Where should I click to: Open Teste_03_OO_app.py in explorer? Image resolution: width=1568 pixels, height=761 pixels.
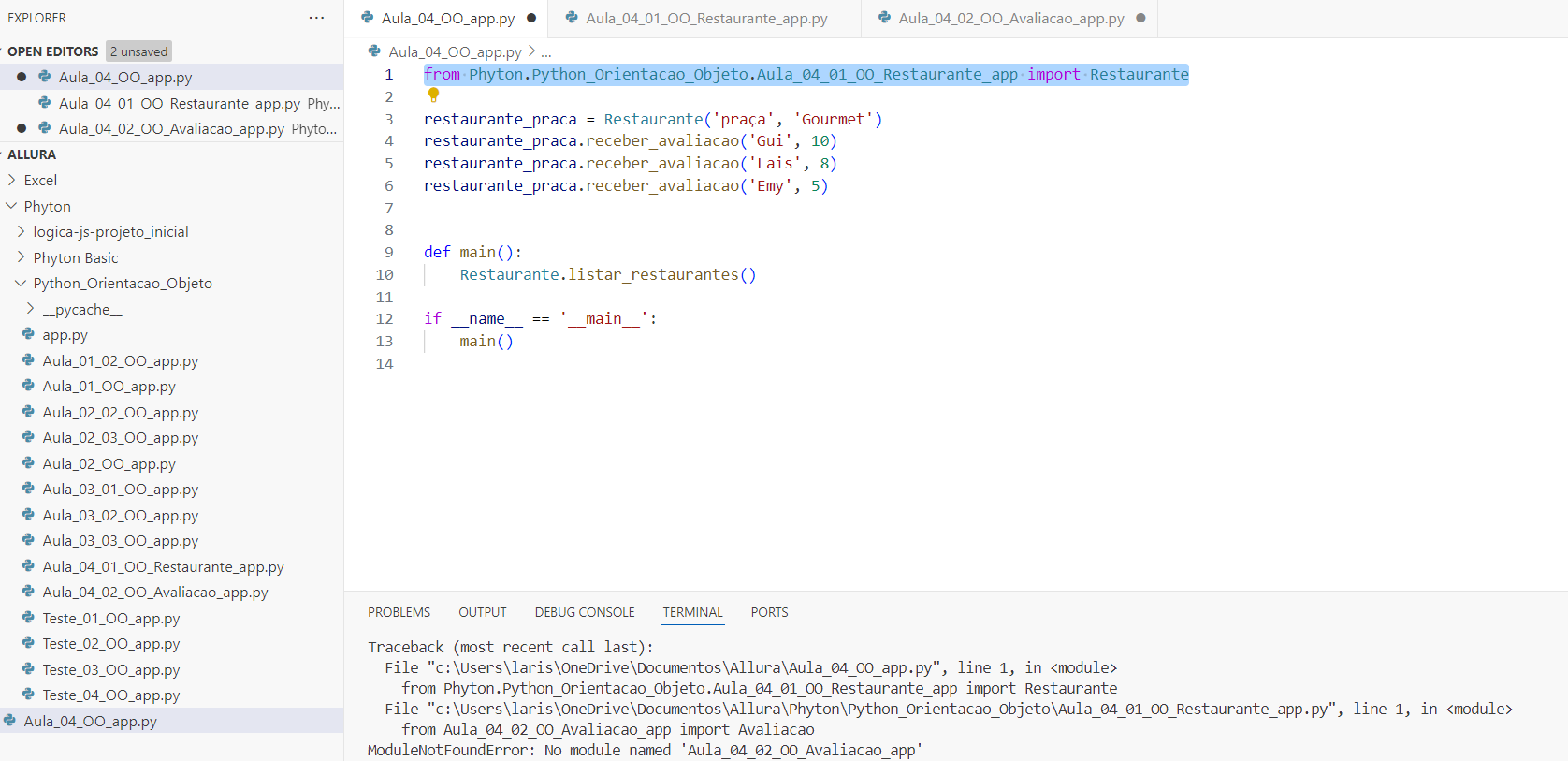(111, 669)
